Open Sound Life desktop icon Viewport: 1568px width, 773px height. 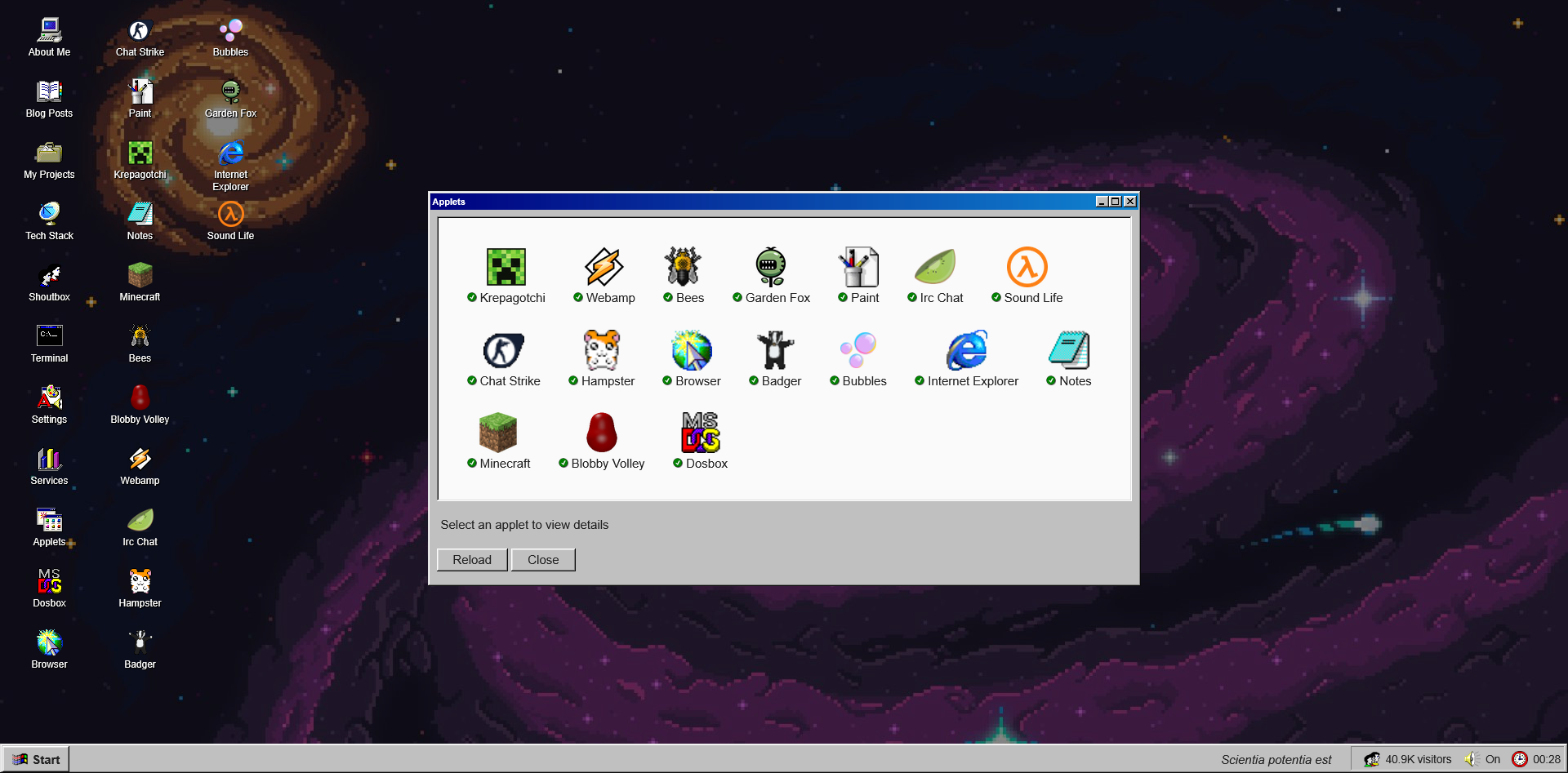pyautogui.click(x=230, y=221)
